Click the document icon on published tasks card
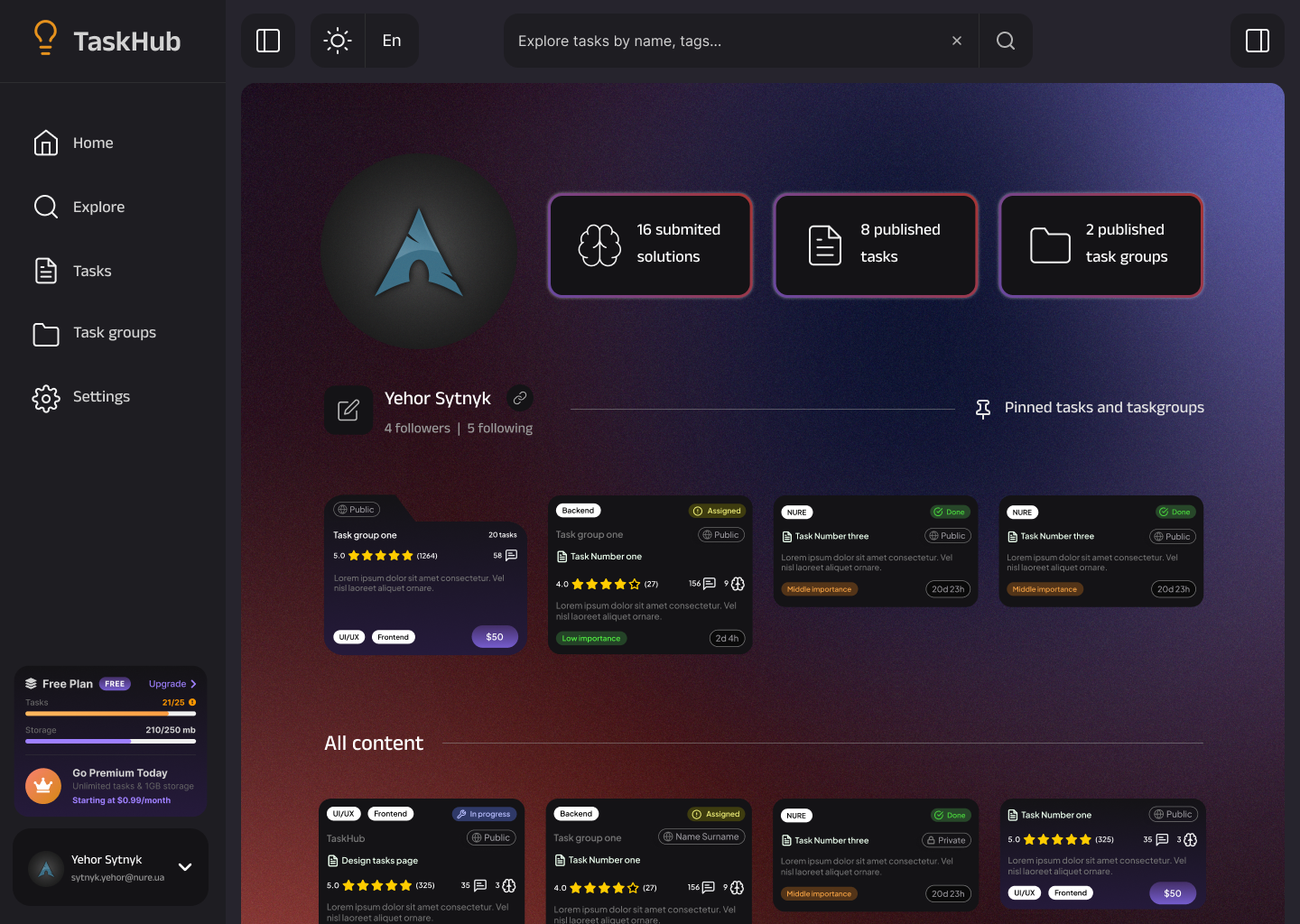This screenshot has width=1300, height=924. (825, 245)
